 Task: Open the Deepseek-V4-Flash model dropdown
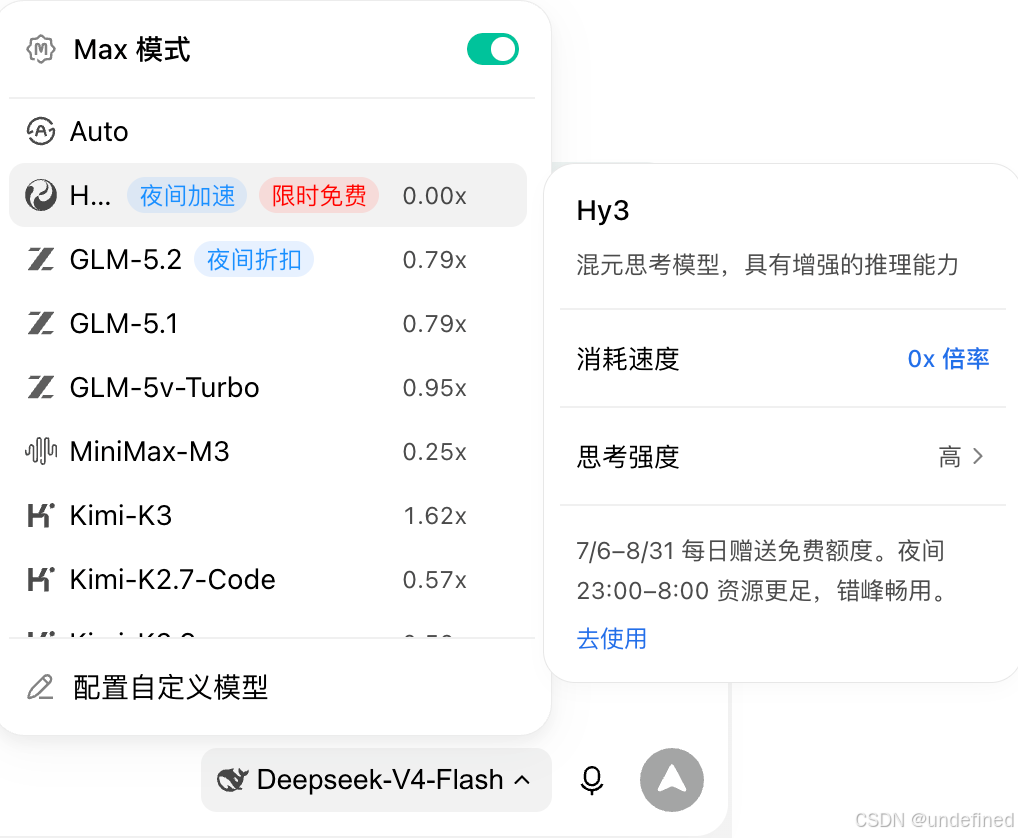point(376,780)
